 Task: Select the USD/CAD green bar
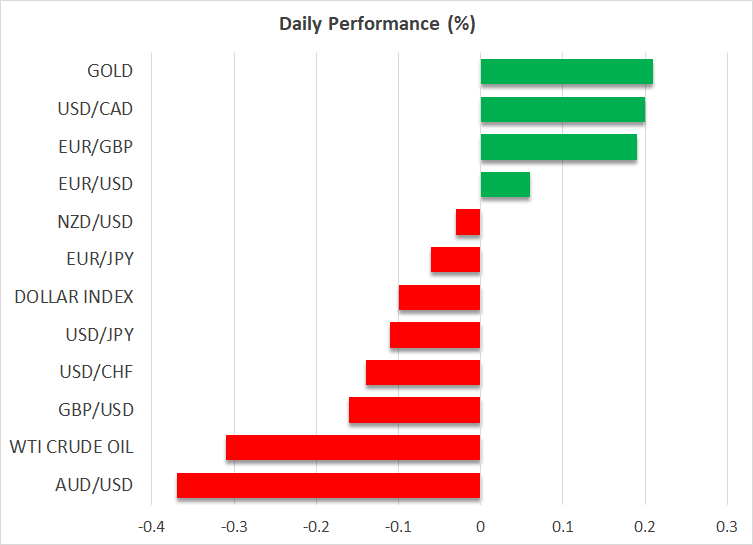tap(562, 109)
